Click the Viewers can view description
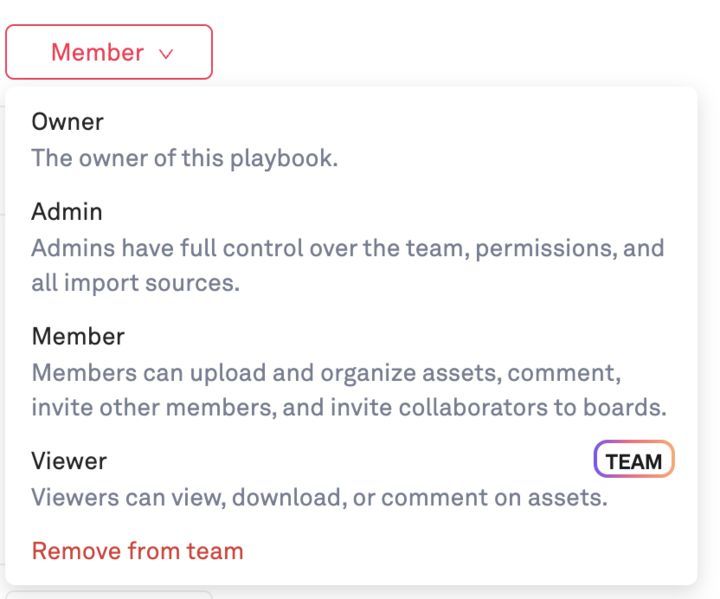Image resolution: width=720 pixels, height=599 pixels. [x=320, y=497]
